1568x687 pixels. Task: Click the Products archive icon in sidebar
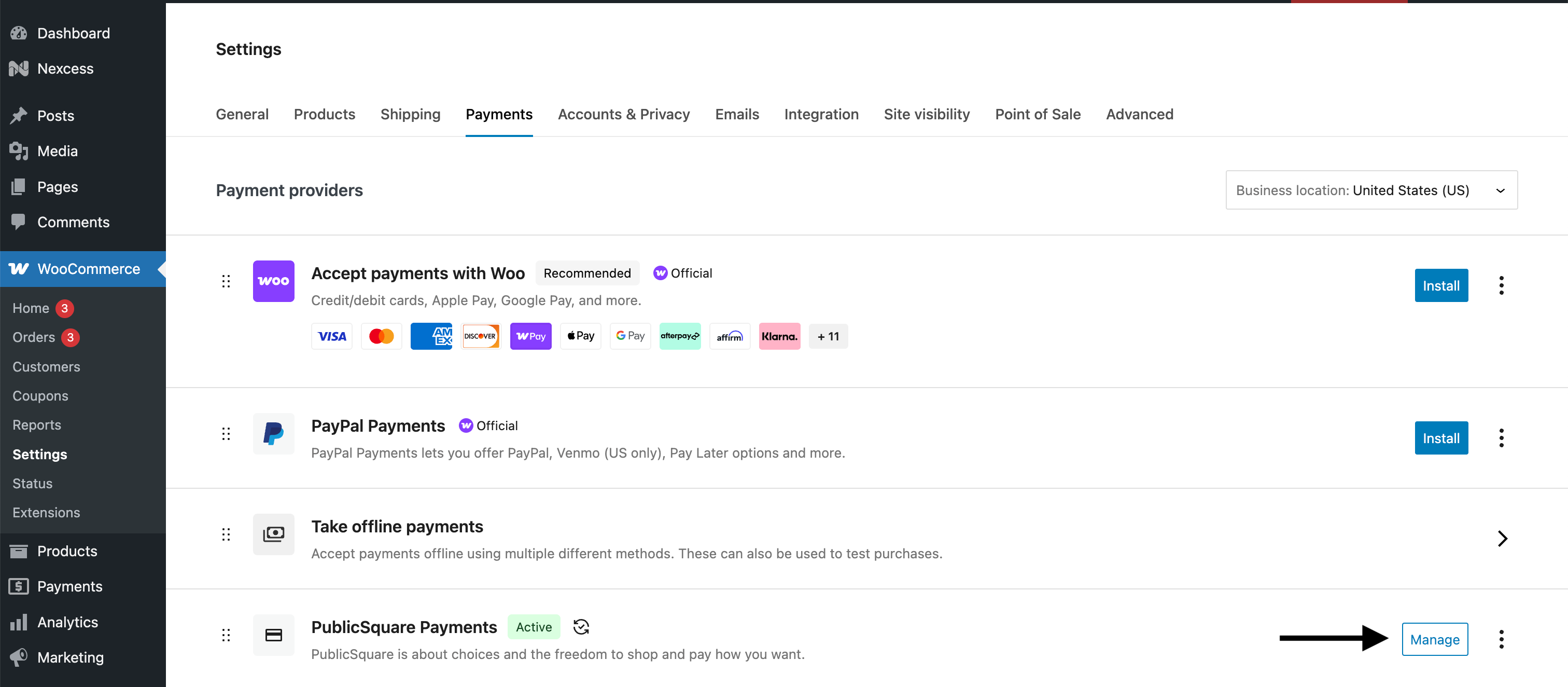19,551
